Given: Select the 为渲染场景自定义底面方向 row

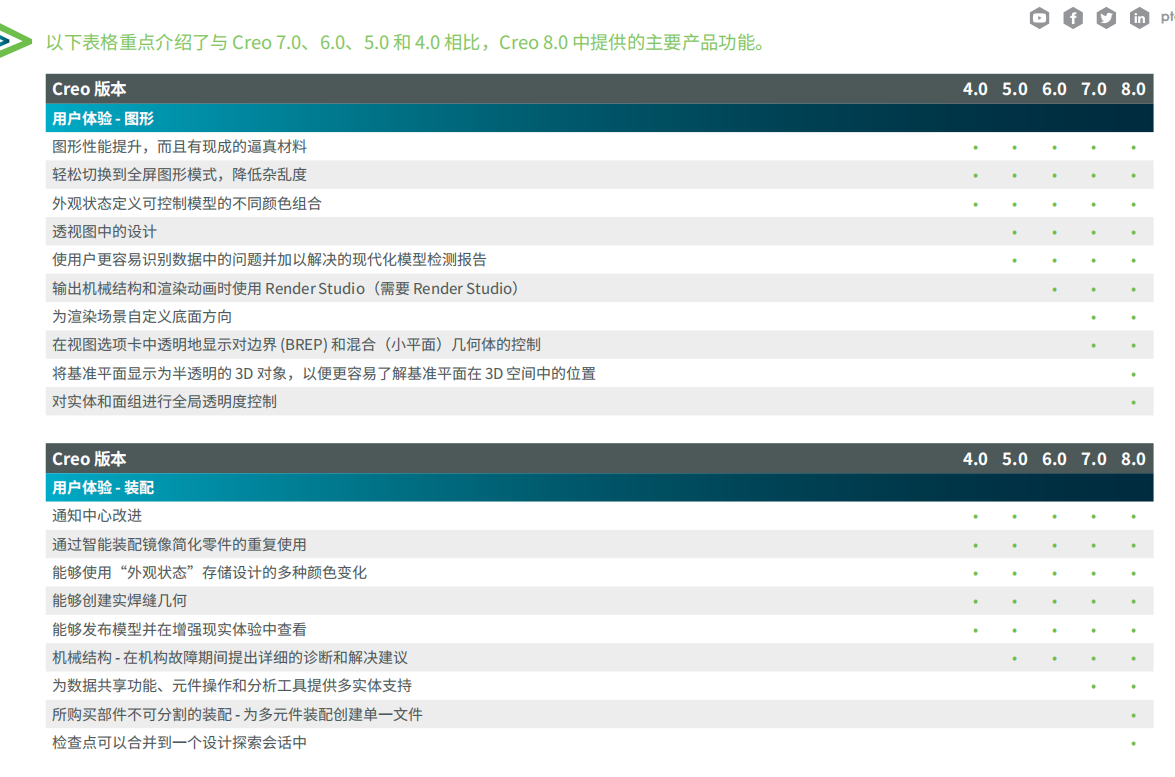Looking at the screenshot, I should pyautogui.click(x=142, y=317).
